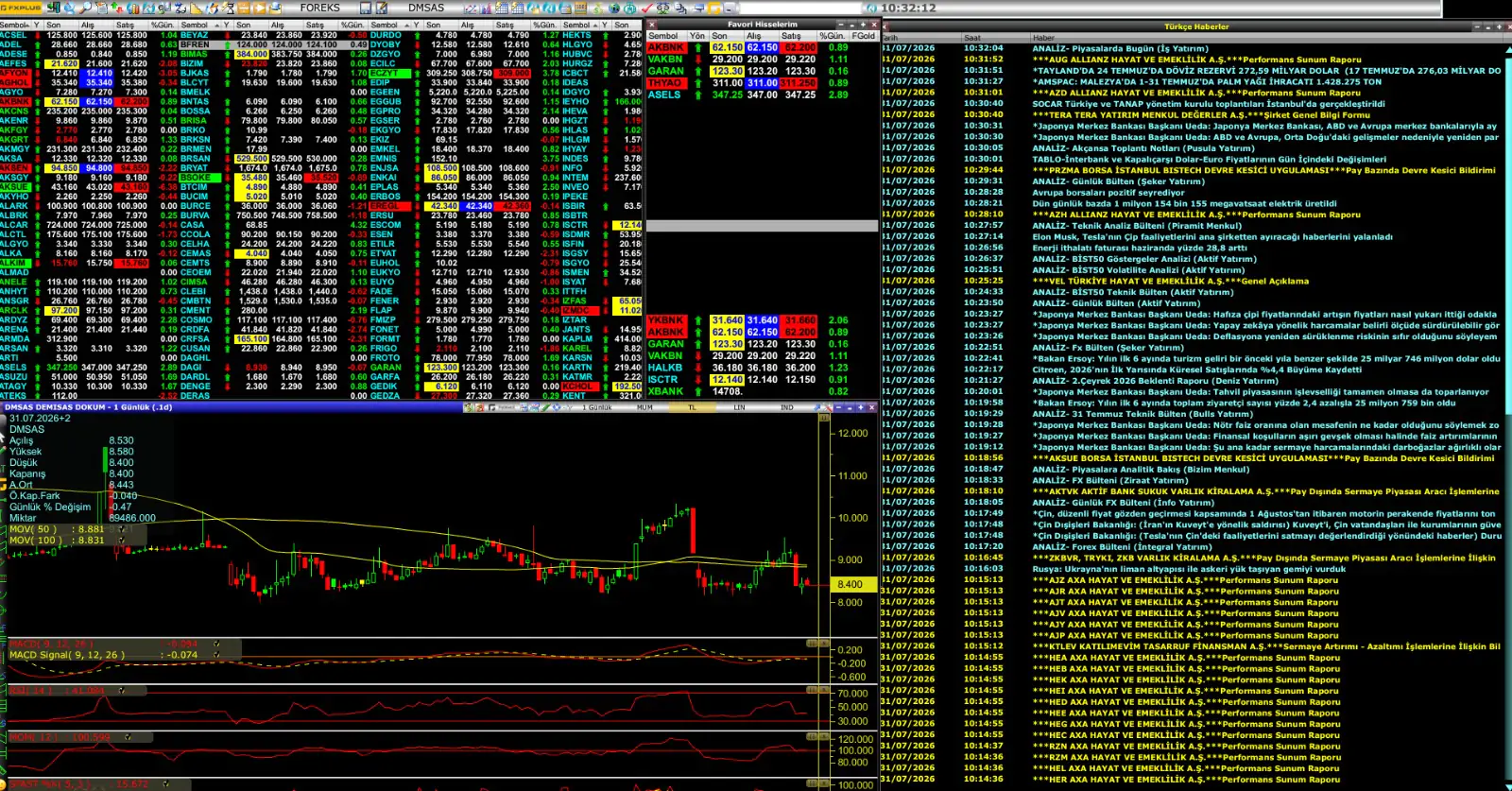
Task: Select XBANK row in lower favorites list
Action: [x=762, y=391]
